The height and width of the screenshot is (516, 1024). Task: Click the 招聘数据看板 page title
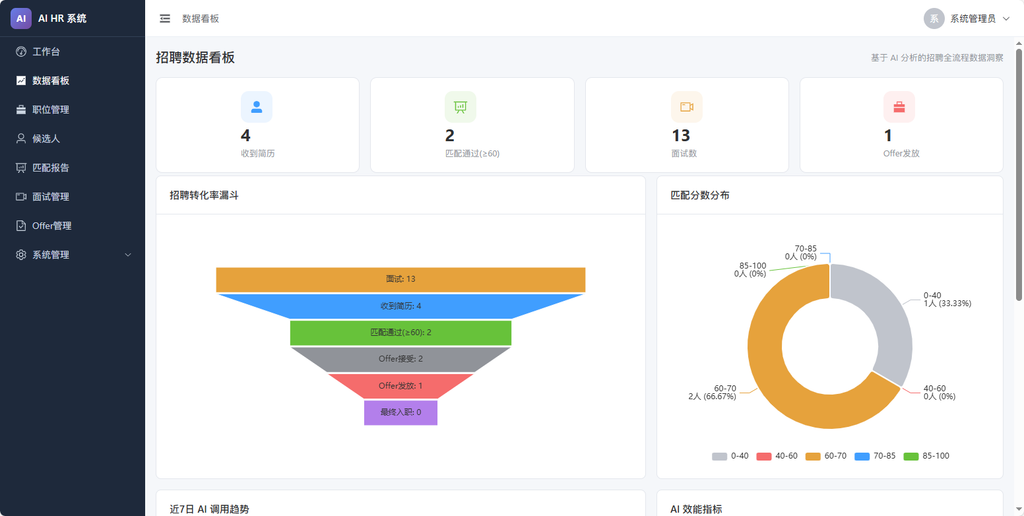point(195,57)
